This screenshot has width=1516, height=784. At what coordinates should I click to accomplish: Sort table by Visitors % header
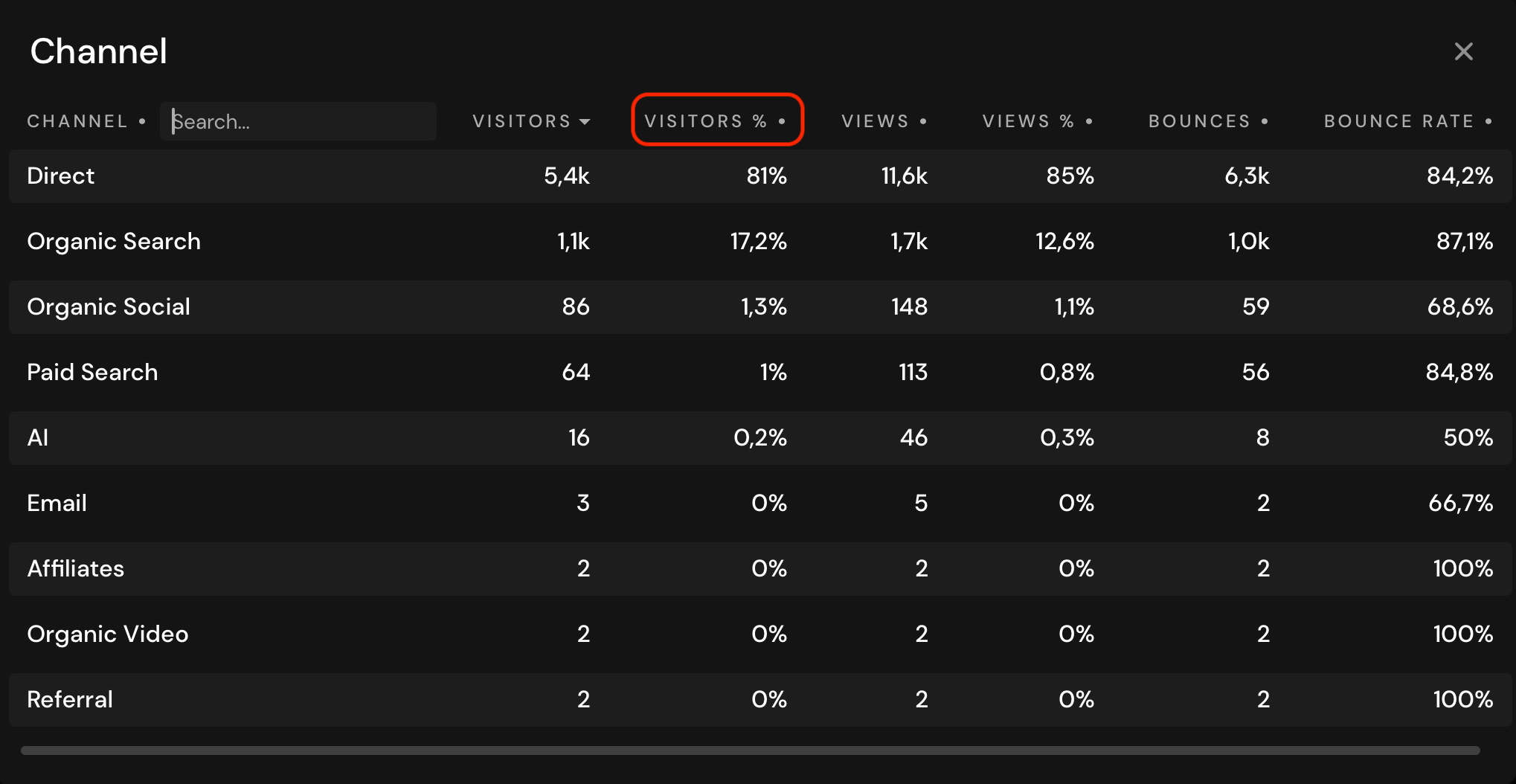click(x=705, y=121)
